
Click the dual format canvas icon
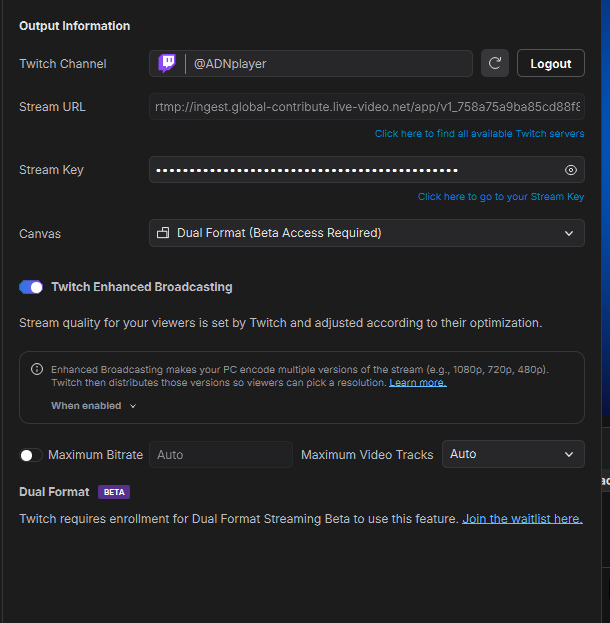point(163,233)
